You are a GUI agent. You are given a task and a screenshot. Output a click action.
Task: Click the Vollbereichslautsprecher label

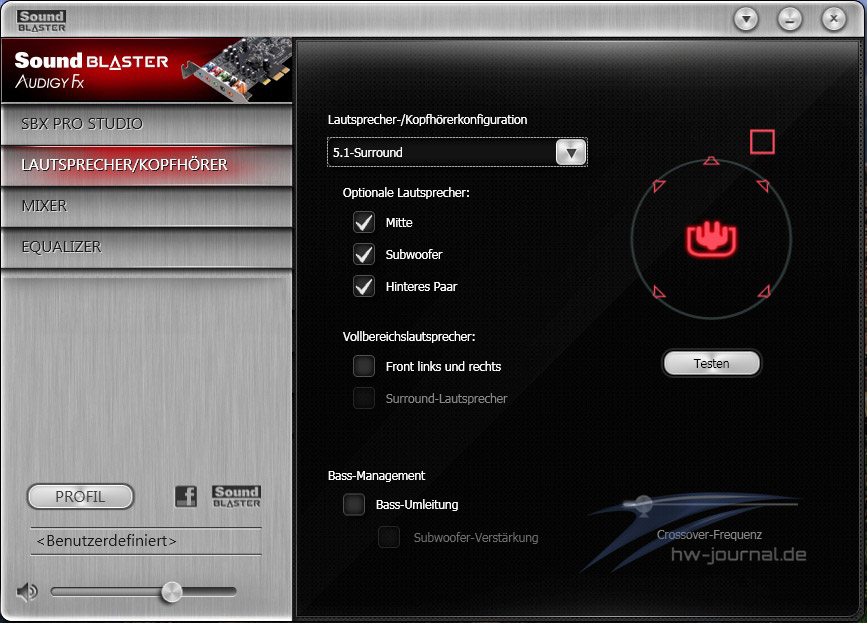(409, 336)
